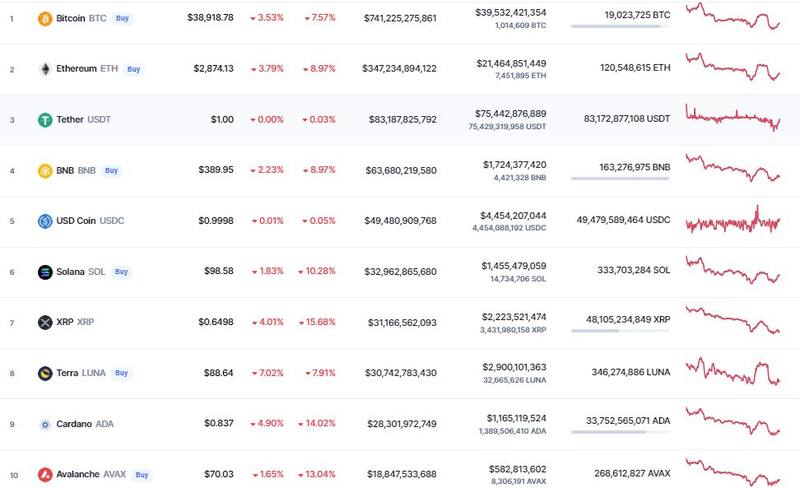
Task: Click the Bitcoin coin logo icon
Action: 44,18
